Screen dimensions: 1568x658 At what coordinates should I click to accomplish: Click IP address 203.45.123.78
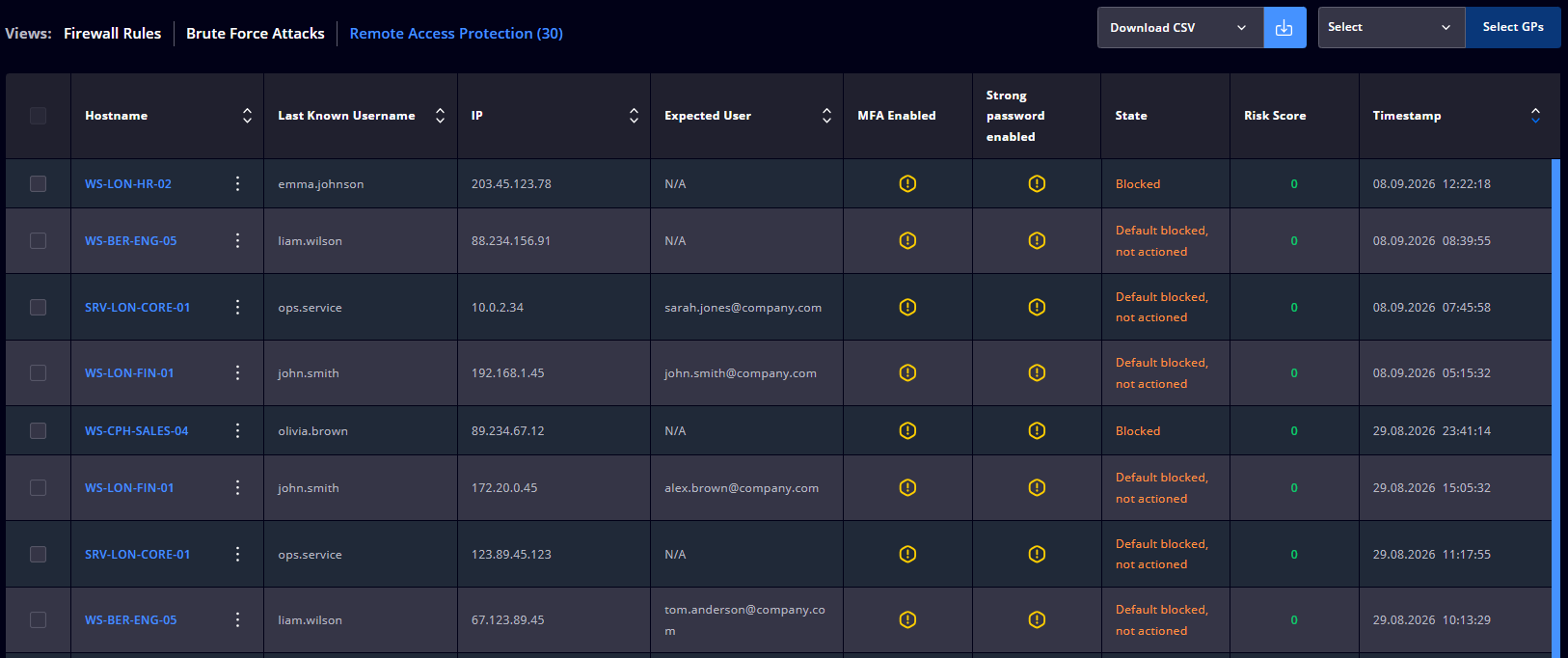coord(511,183)
